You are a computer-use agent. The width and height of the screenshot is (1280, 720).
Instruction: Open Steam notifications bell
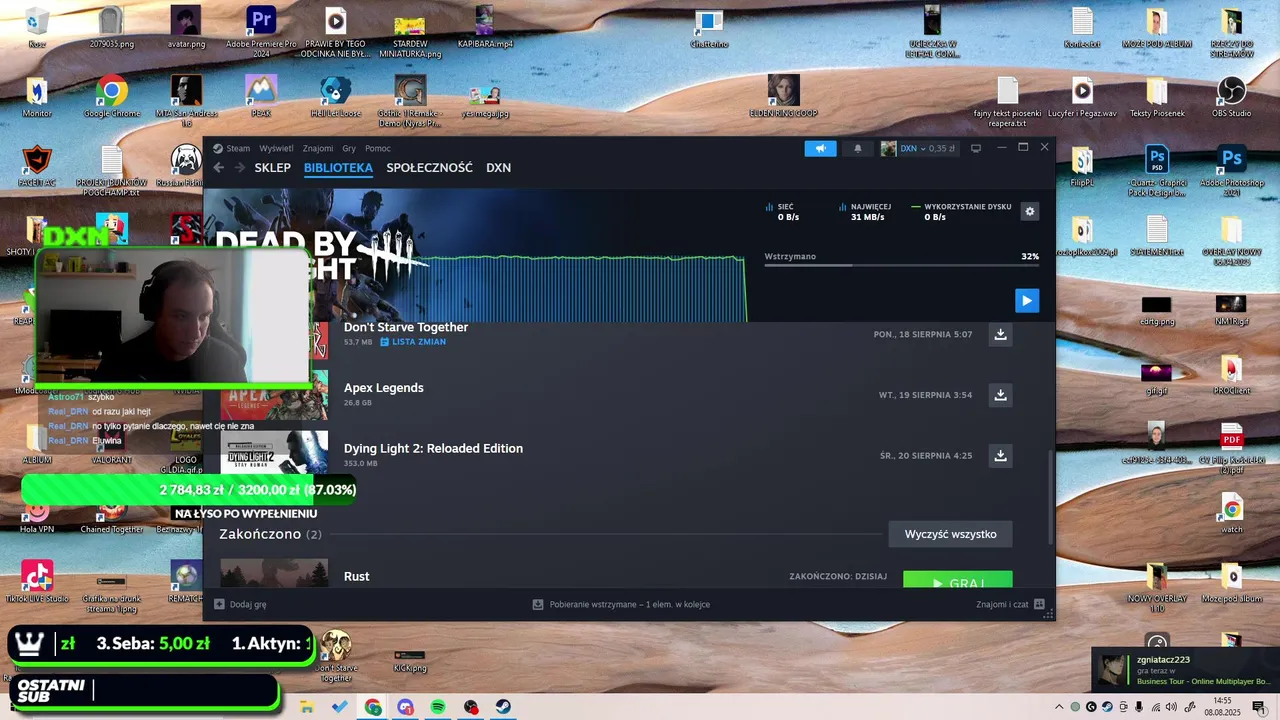coord(857,148)
